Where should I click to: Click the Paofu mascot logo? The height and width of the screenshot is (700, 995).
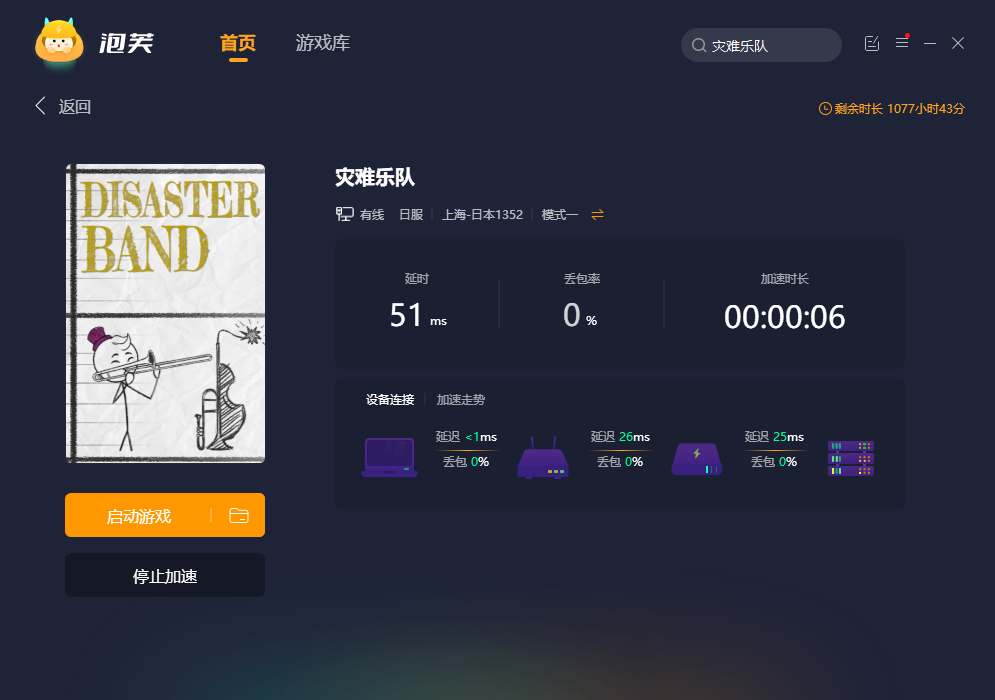coord(59,42)
